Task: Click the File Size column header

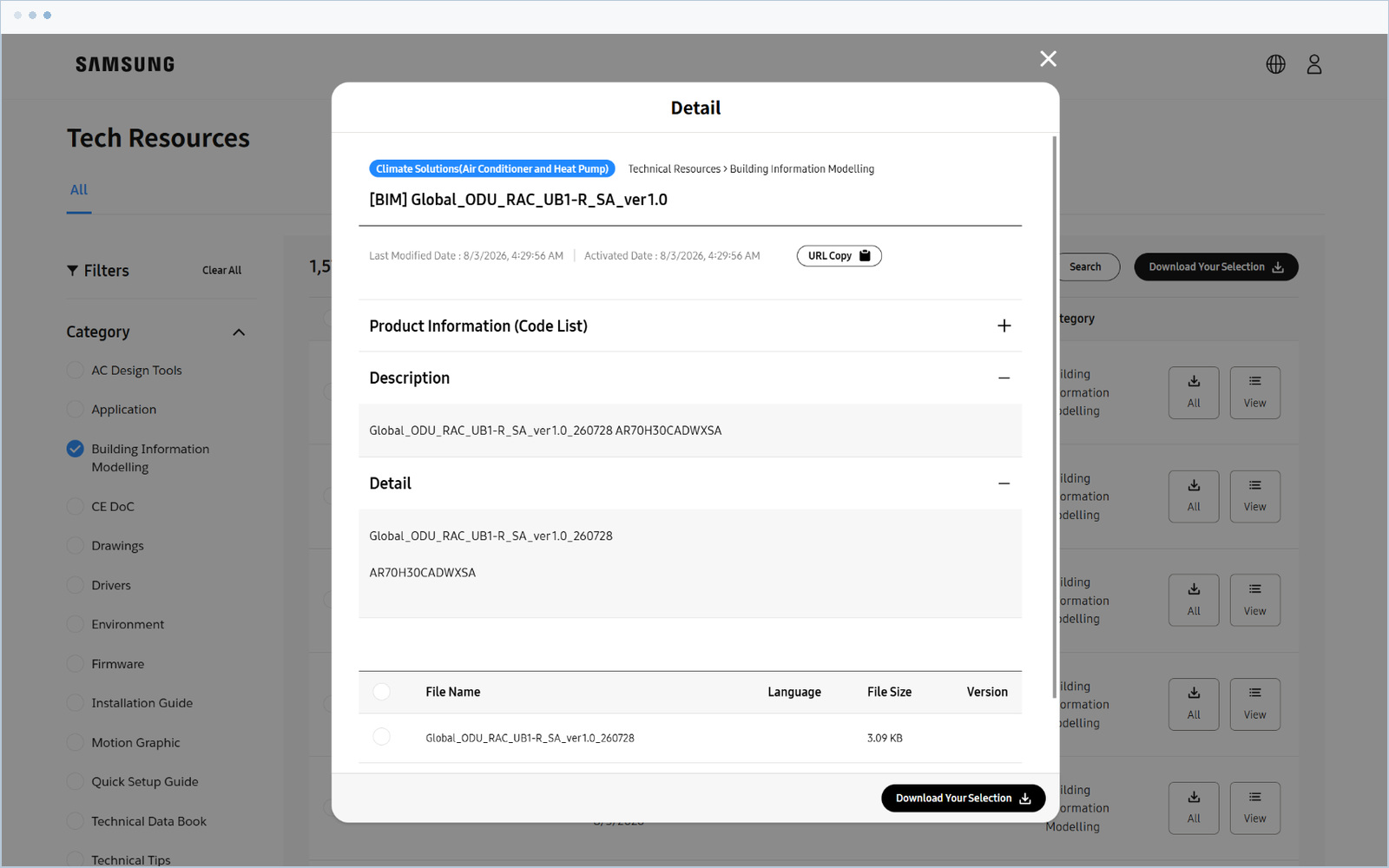Action: tap(889, 692)
